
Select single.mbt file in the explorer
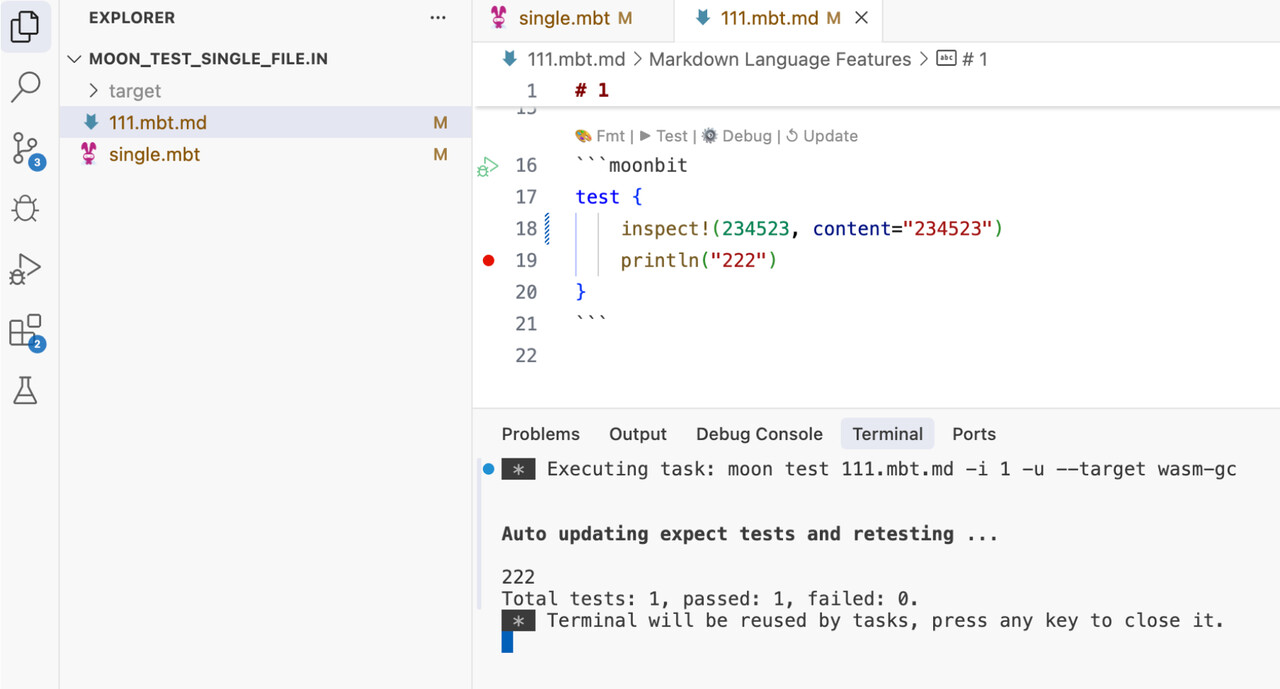click(x=154, y=155)
